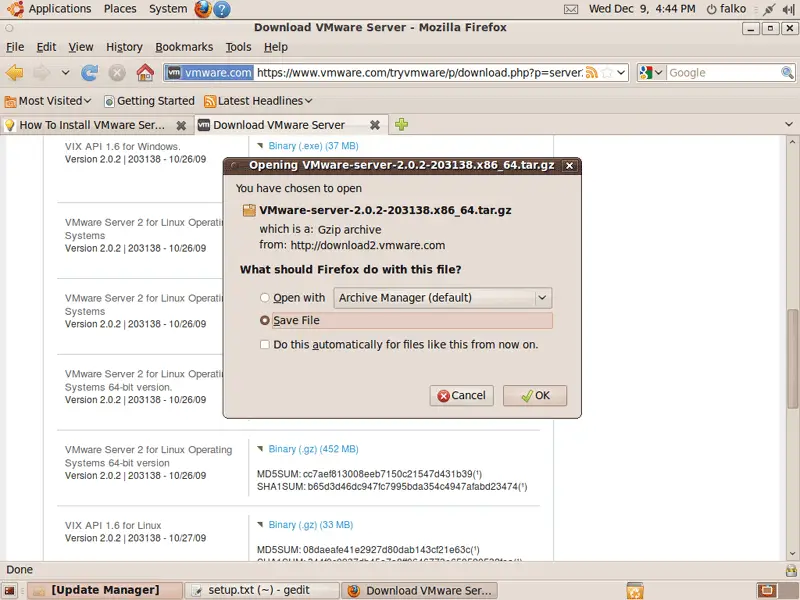Click the security lock icon in status bar
This screenshot has height=600, width=800.
click(x=791, y=570)
